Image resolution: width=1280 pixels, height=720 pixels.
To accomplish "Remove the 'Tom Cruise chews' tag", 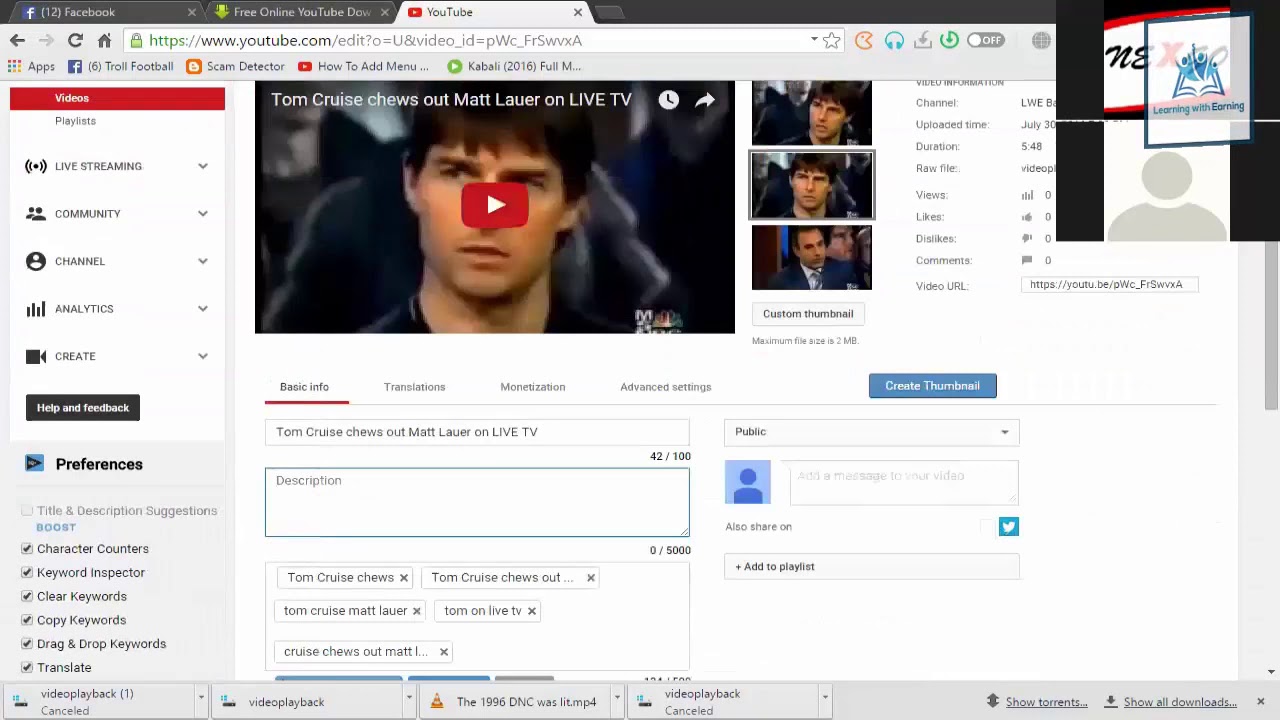I will coord(404,578).
